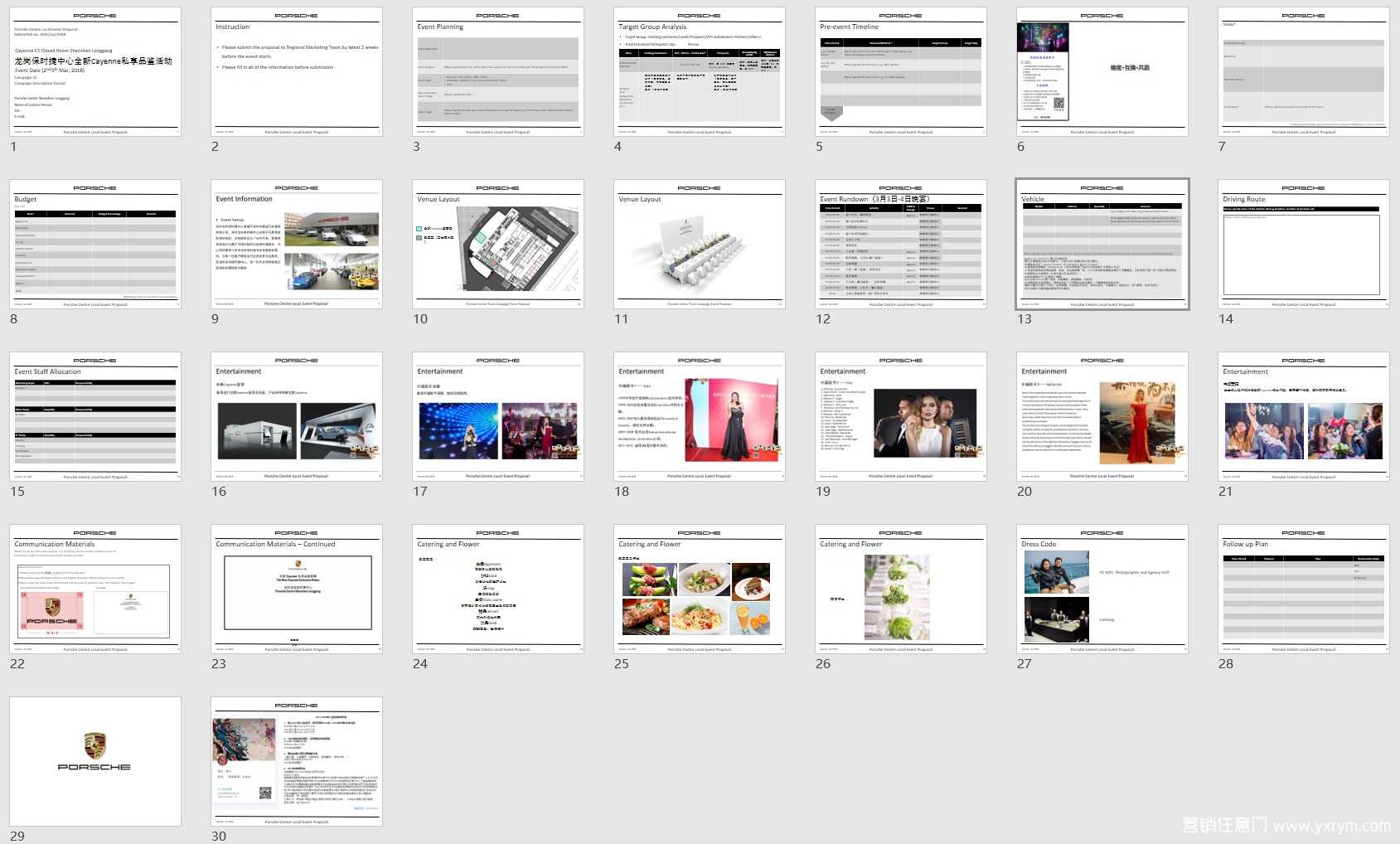Image resolution: width=1400 pixels, height=844 pixels.
Task: Select slide 20 Entertainment red dress
Action: tap(1102, 417)
